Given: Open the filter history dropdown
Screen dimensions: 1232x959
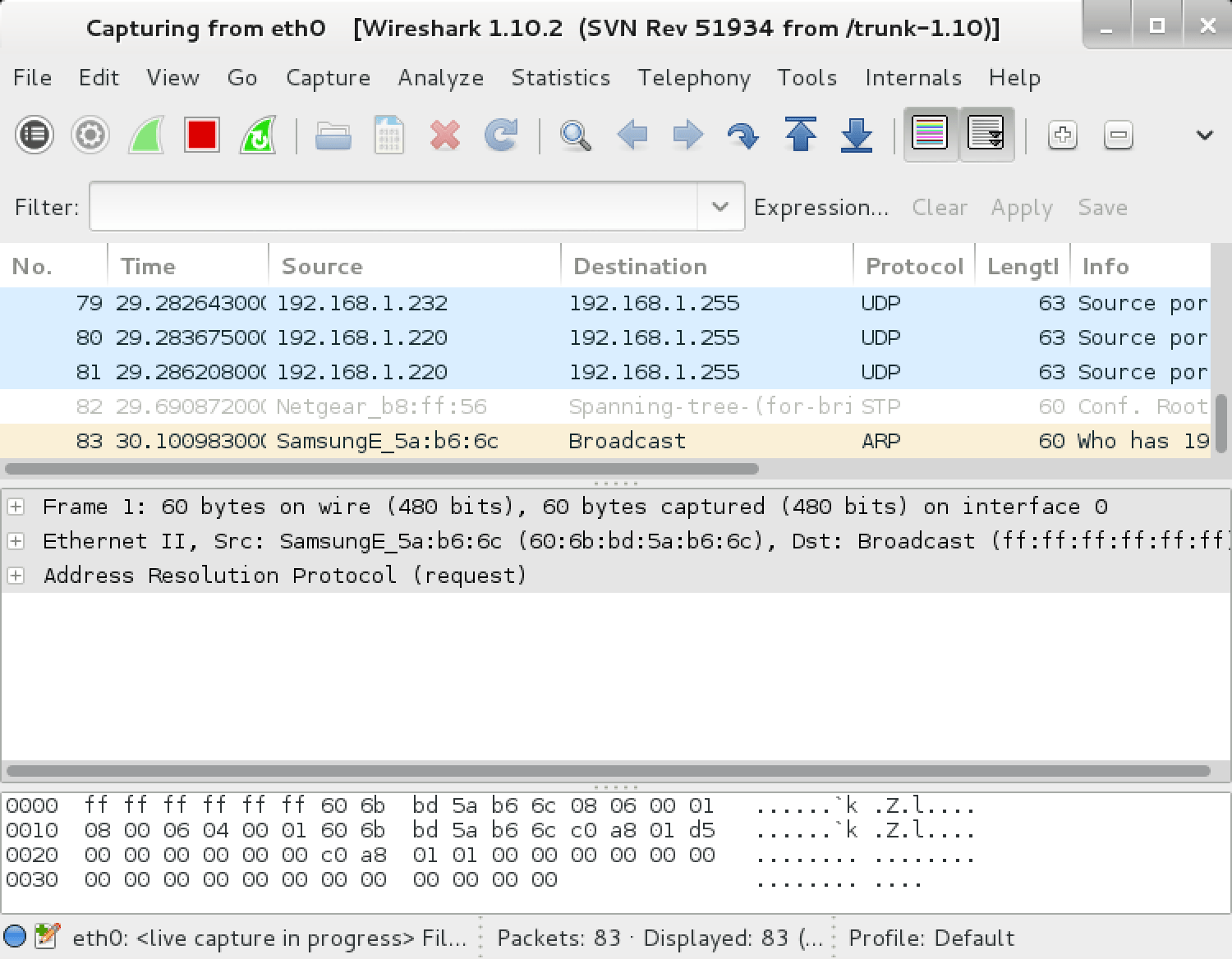Looking at the screenshot, I should click(718, 207).
